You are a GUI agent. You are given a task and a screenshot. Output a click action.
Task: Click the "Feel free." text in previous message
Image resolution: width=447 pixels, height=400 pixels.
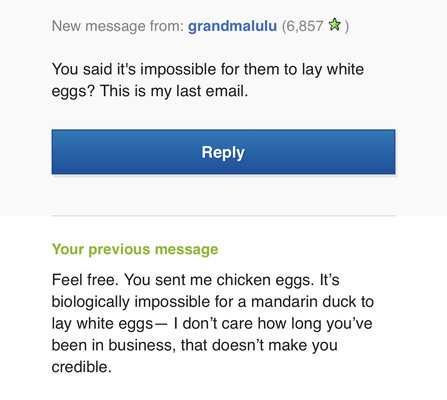click(x=85, y=279)
